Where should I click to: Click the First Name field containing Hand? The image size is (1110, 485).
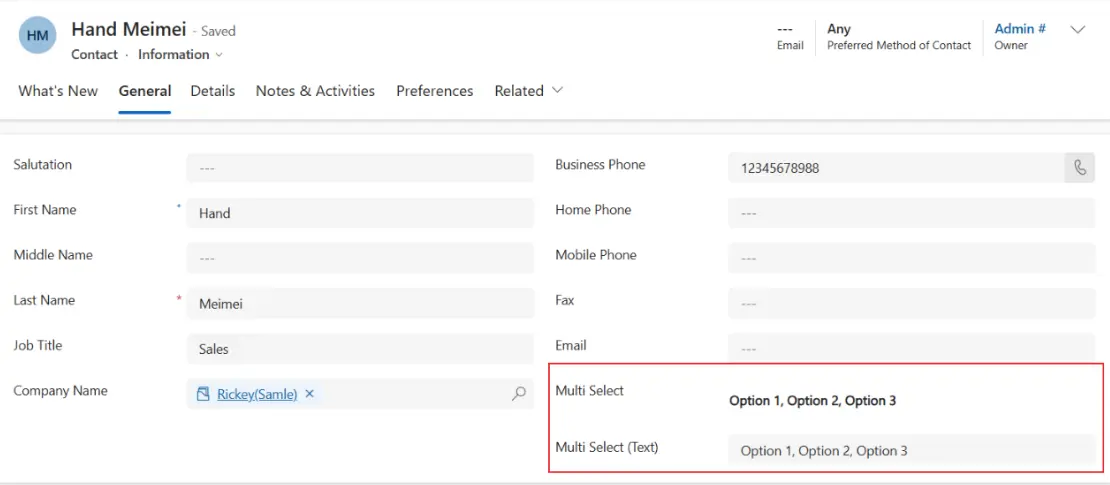point(360,213)
